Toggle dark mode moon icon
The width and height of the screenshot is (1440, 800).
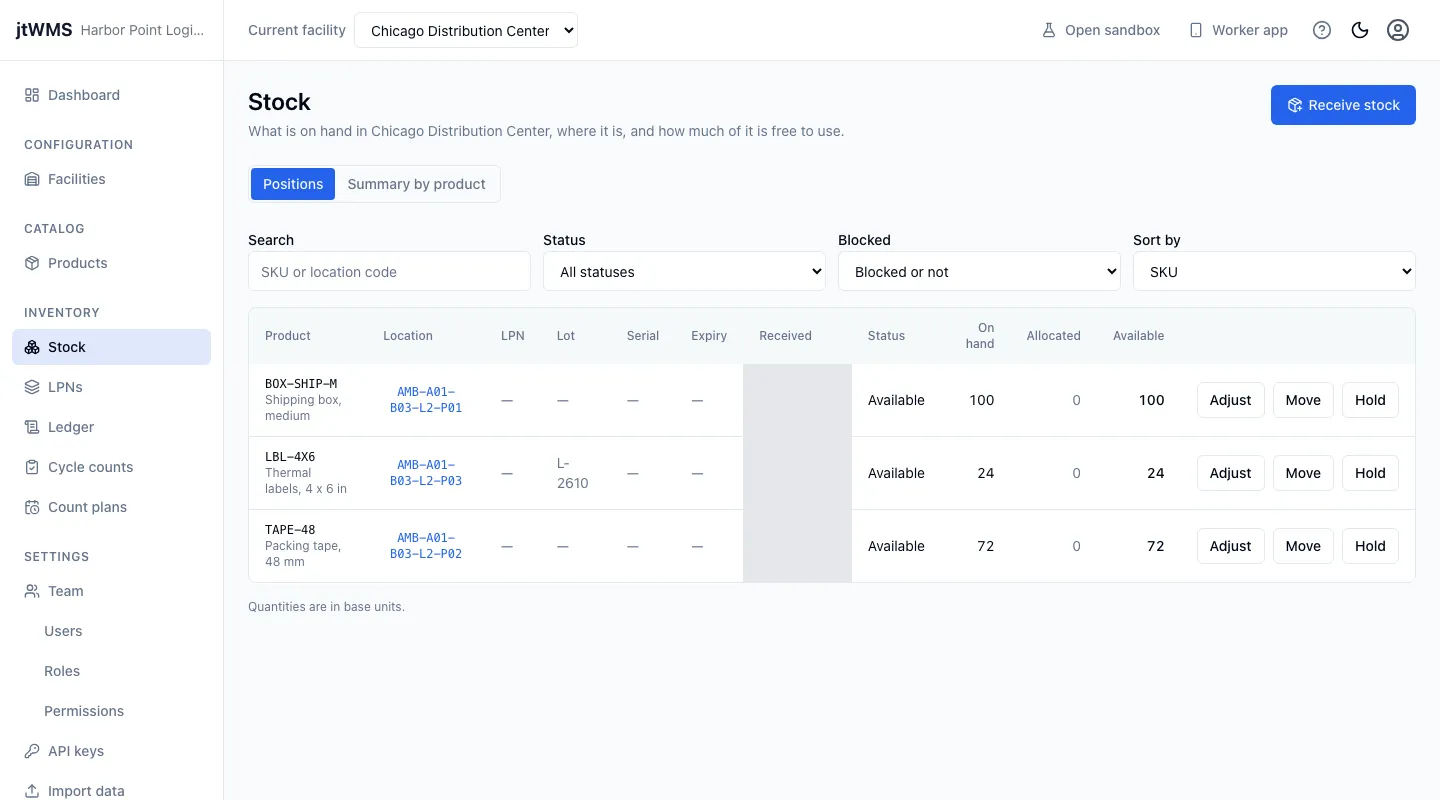point(1360,30)
